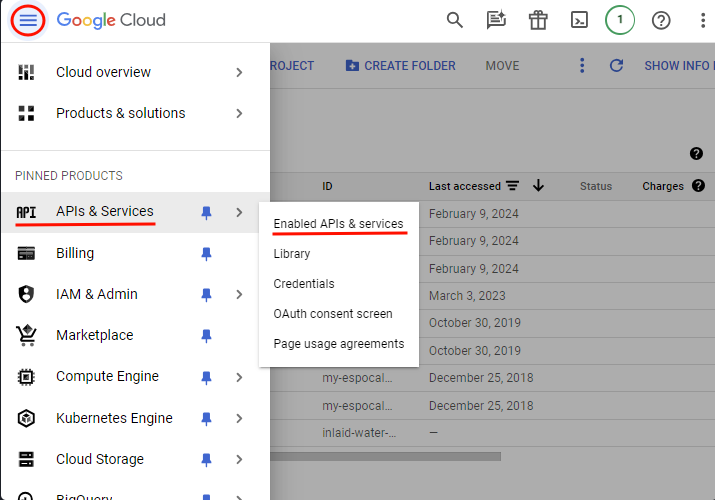
Task: Click the Charges column help icon
Action: click(699, 186)
